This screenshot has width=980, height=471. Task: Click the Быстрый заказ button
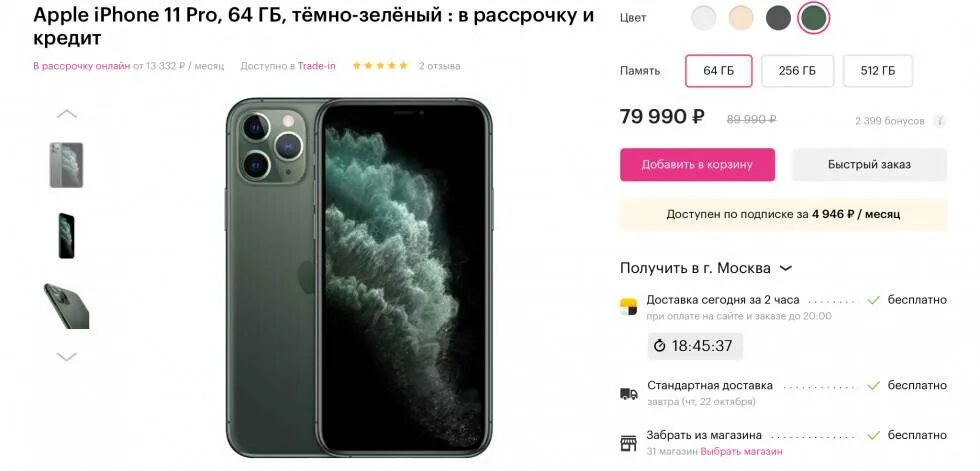point(869,165)
